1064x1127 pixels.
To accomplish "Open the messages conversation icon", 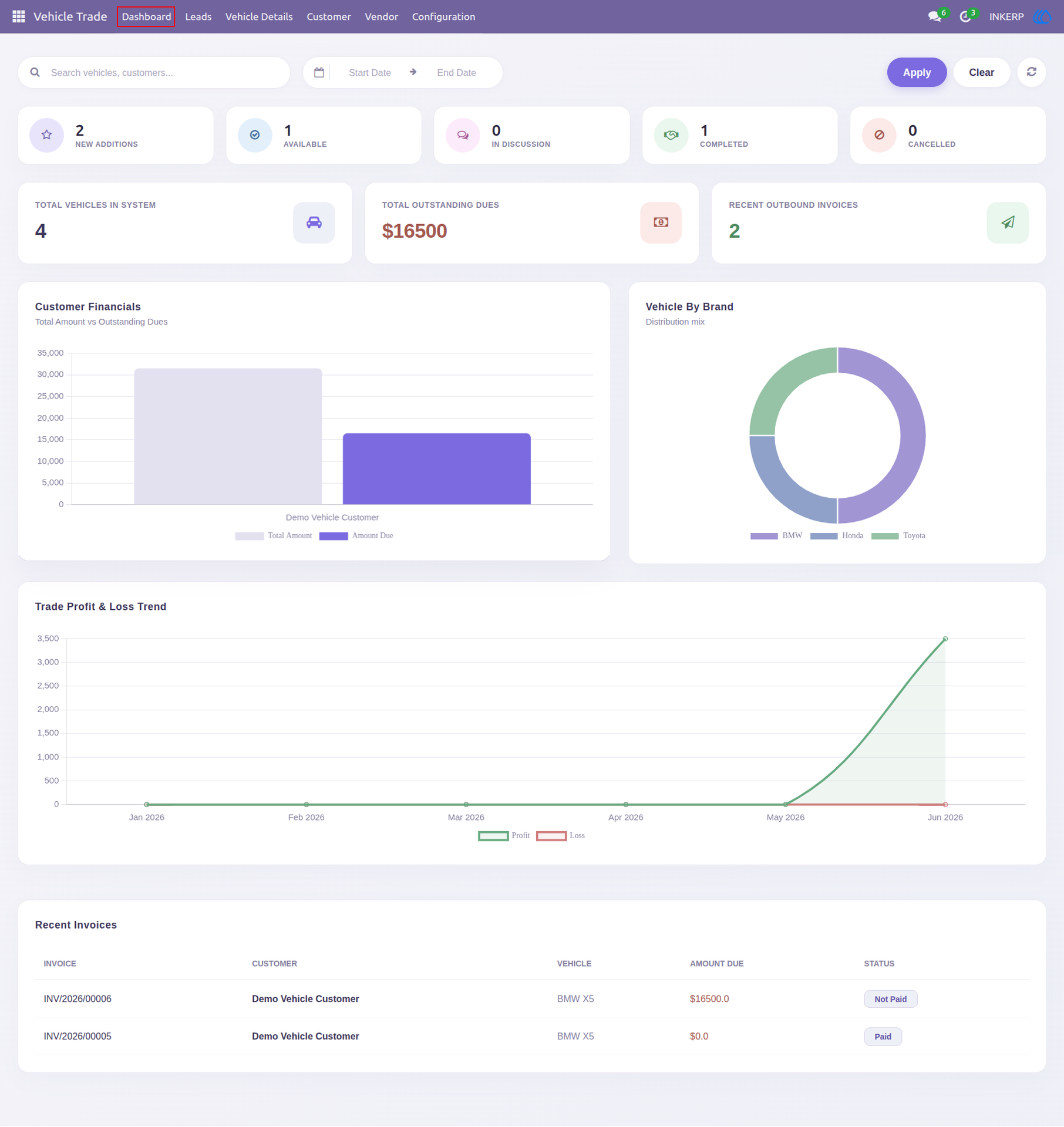I will pos(934,16).
